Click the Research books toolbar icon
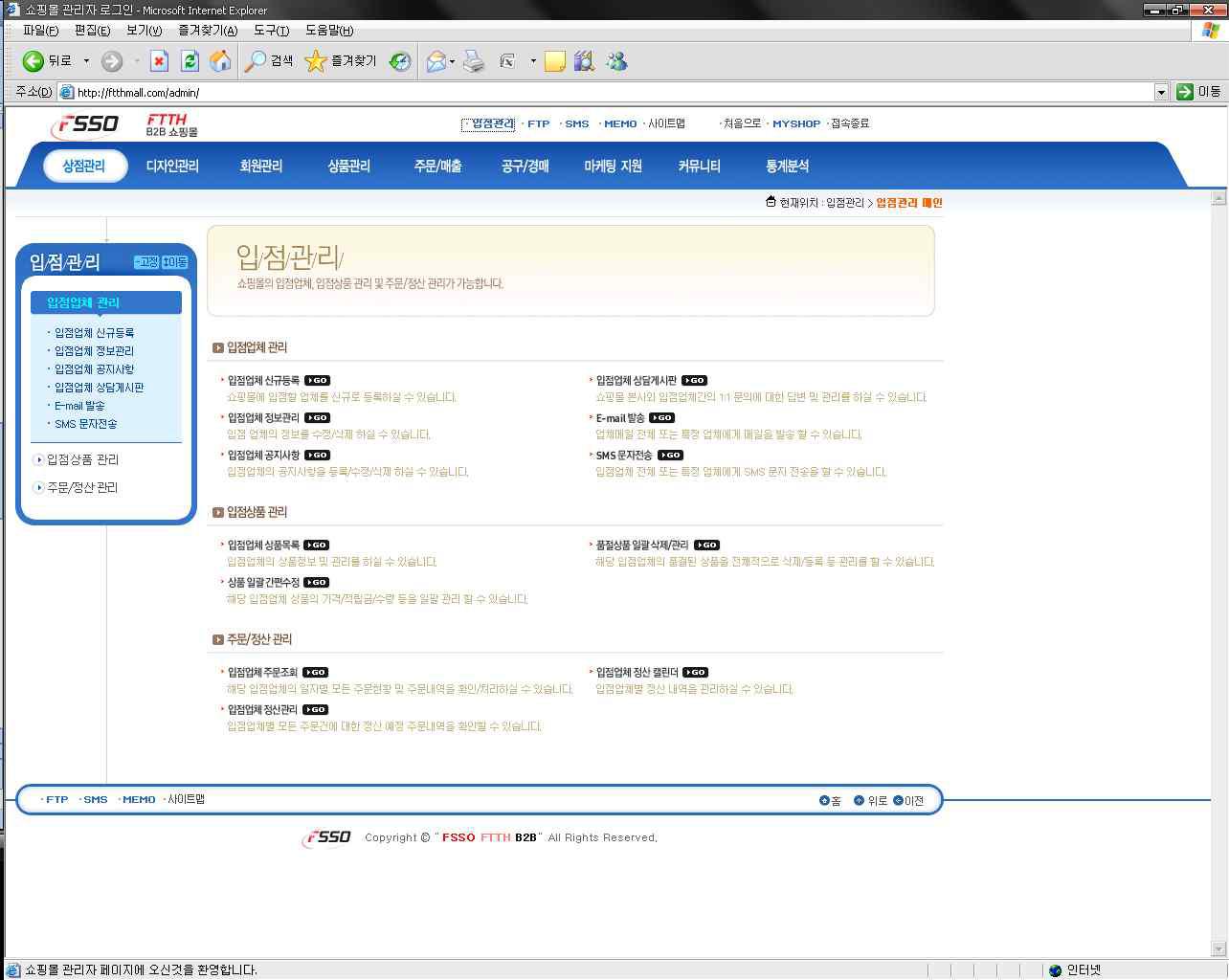Screen dimensions: 1229x980 click(x=584, y=61)
